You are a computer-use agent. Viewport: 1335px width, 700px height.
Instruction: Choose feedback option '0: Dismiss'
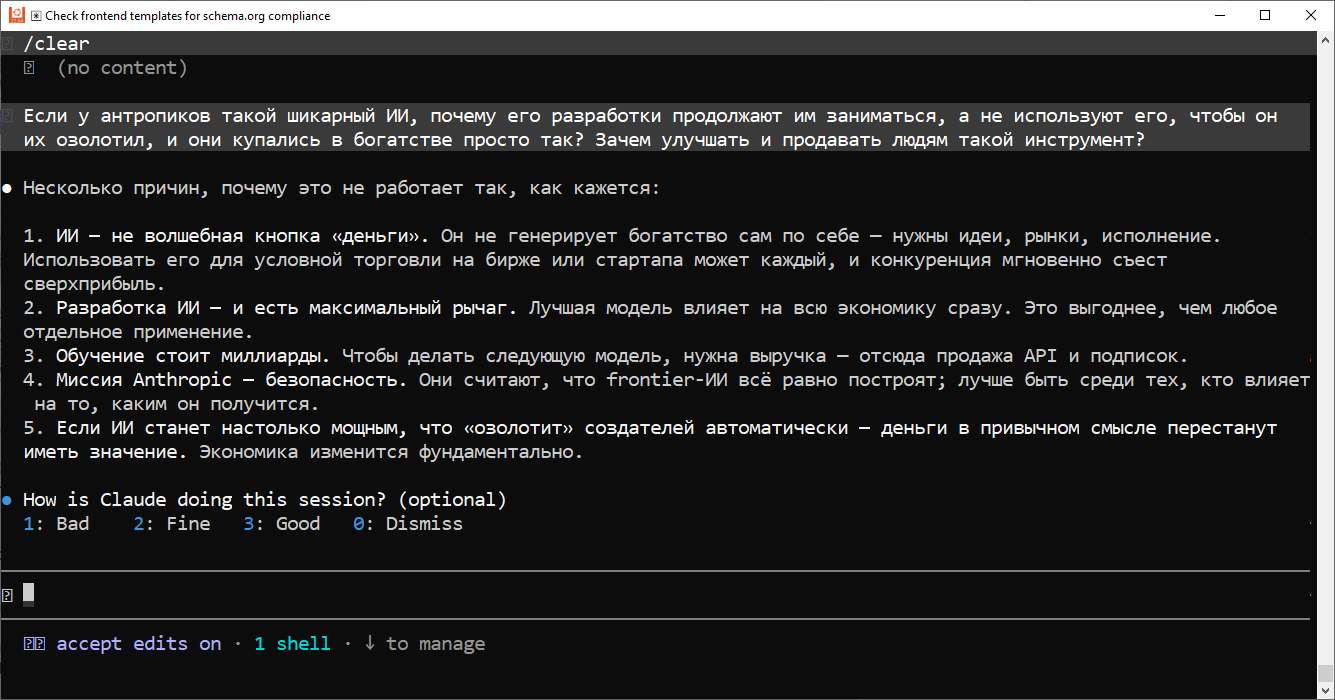tap(408, 524)
